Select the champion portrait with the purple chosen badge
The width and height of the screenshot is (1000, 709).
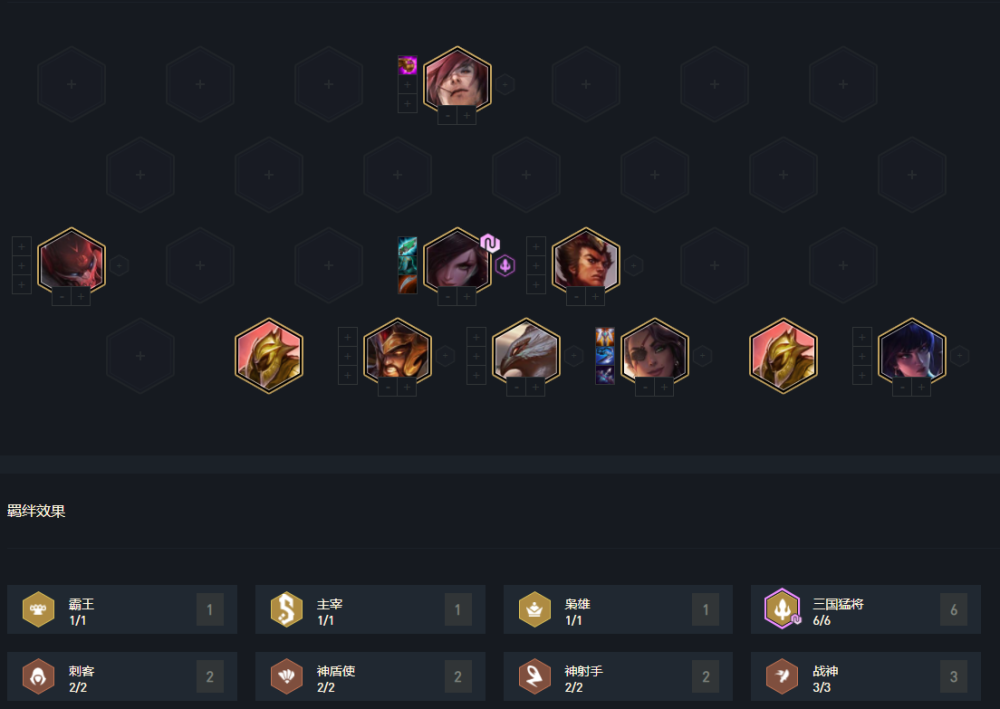click(x=457, y=261)
